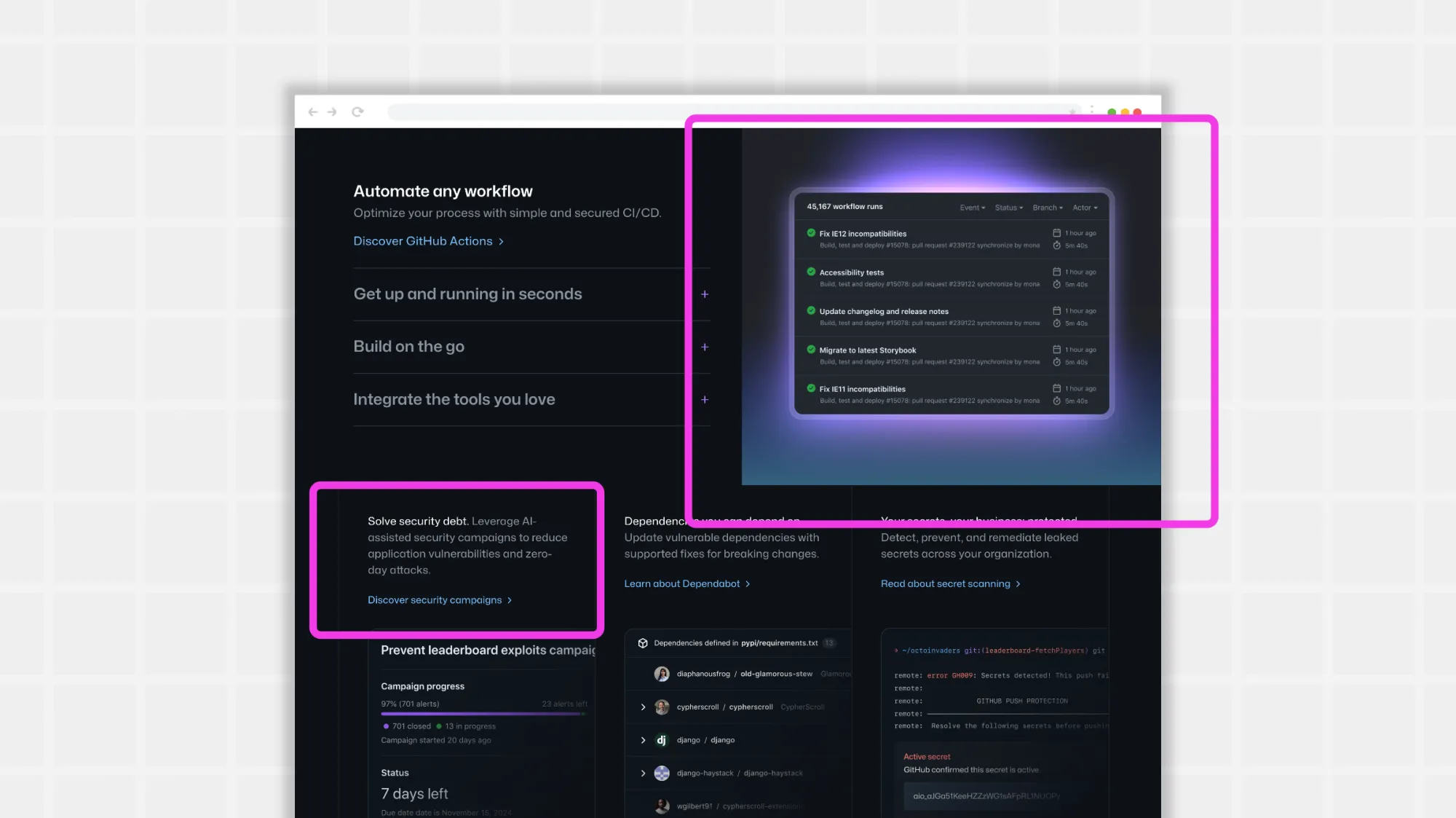Click the browser forward arrow
Viewport: 1456px width, 818px height.
[x=332, y=111]
